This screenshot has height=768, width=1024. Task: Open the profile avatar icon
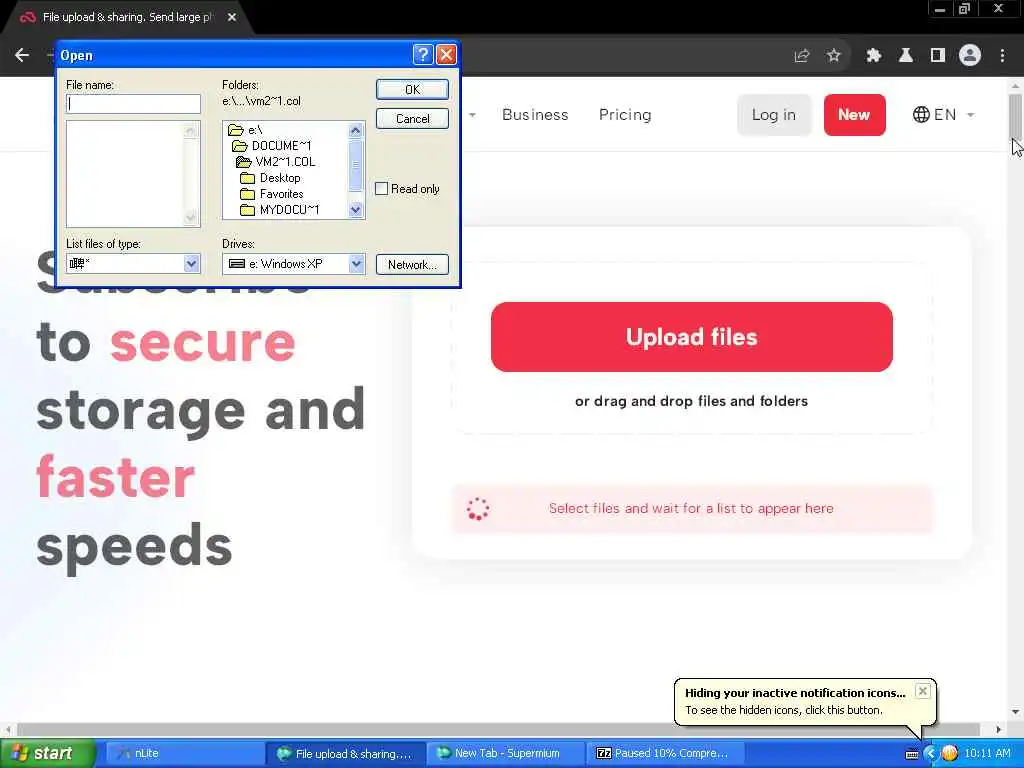click(970, 56)
